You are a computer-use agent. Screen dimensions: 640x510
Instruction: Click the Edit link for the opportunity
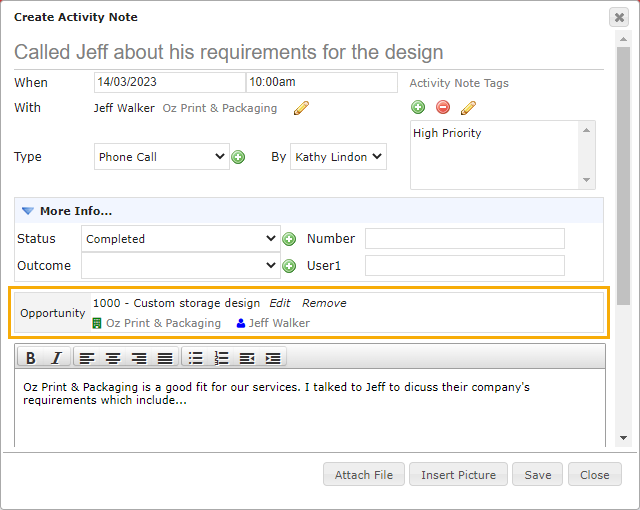point(280,303)
